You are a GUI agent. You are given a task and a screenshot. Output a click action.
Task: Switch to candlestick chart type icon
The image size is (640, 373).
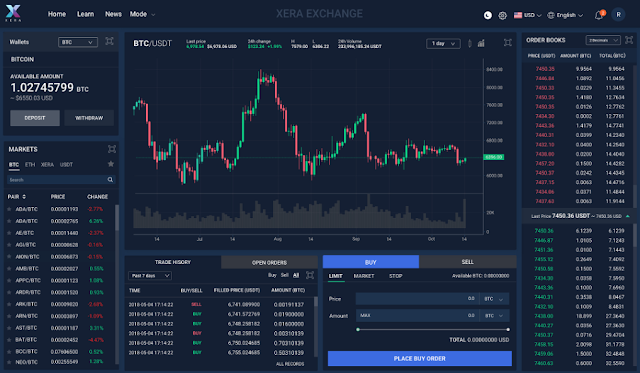pyautogui.click(x=470, y=43)
